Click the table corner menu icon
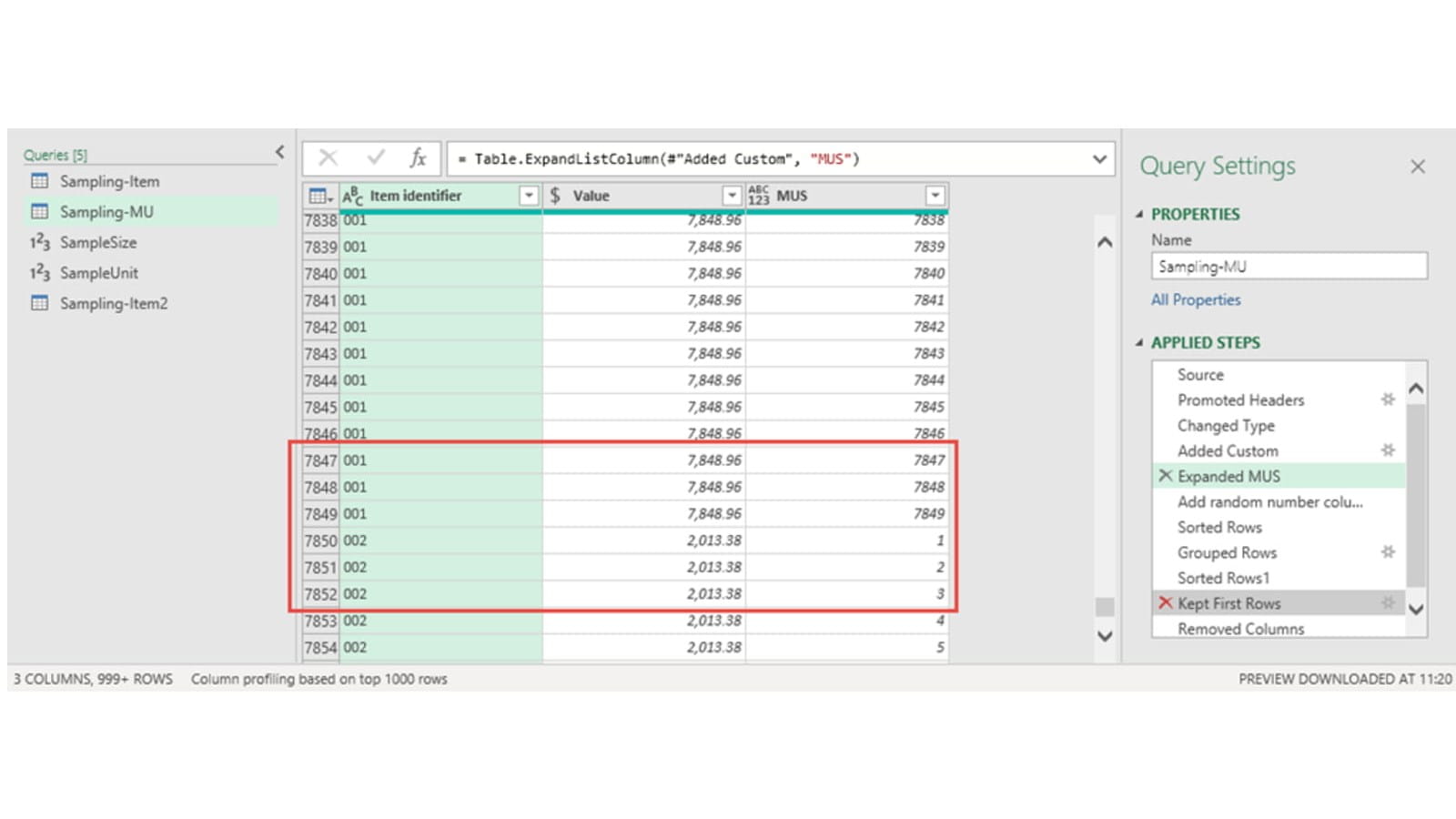 pyautogui.click(x=319, y=196)
